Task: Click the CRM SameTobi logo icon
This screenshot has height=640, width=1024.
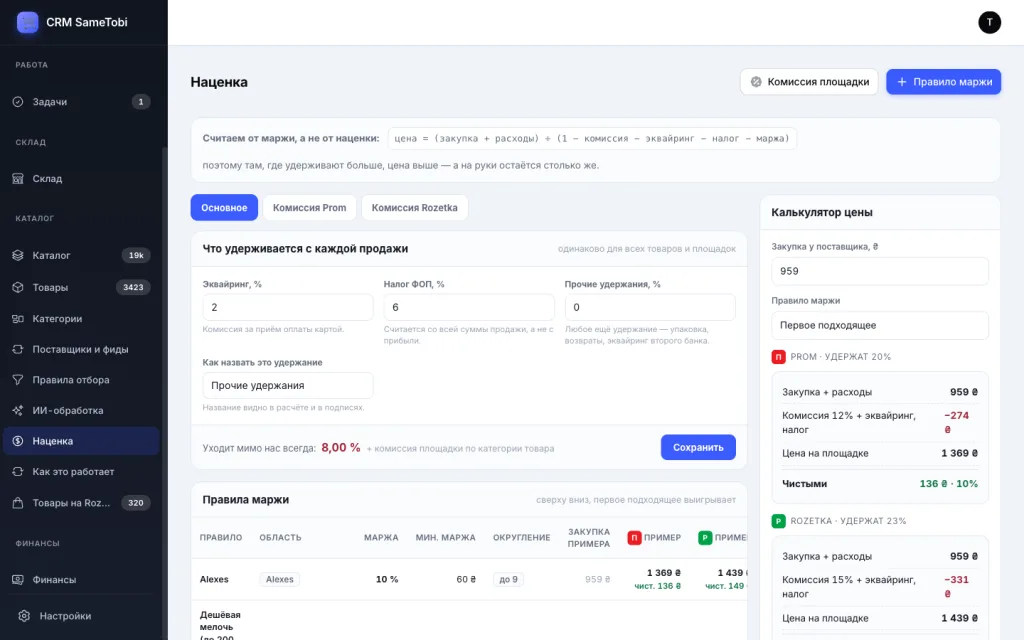Action: (27, 22)
